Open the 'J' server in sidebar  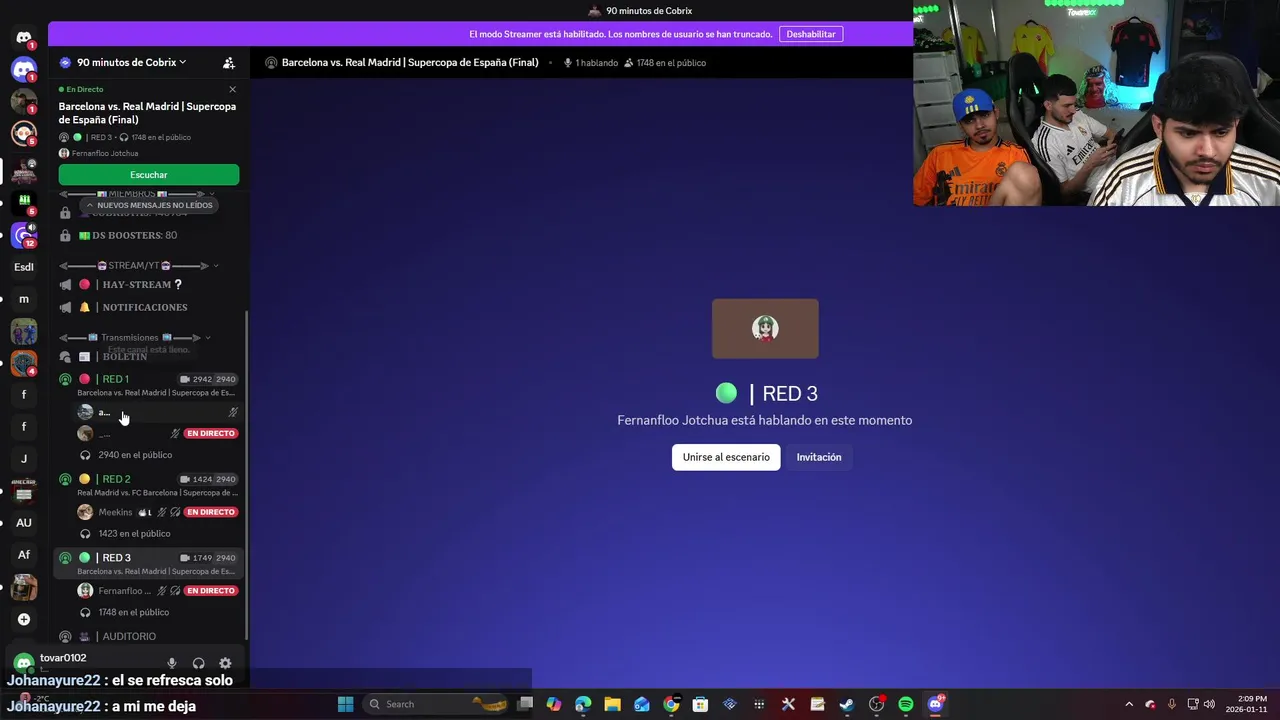[24, 459]
